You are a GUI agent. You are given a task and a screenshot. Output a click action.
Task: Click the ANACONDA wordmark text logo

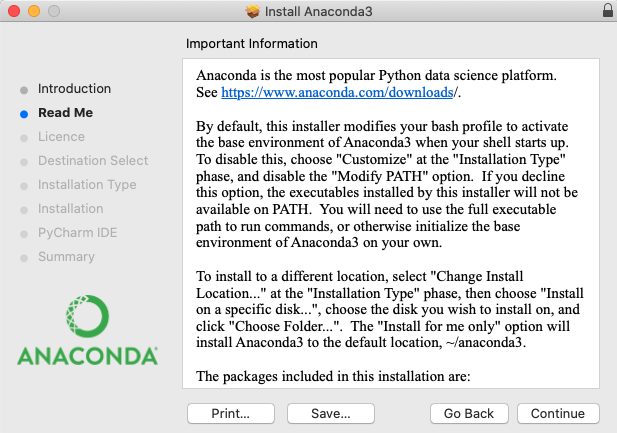87,356
